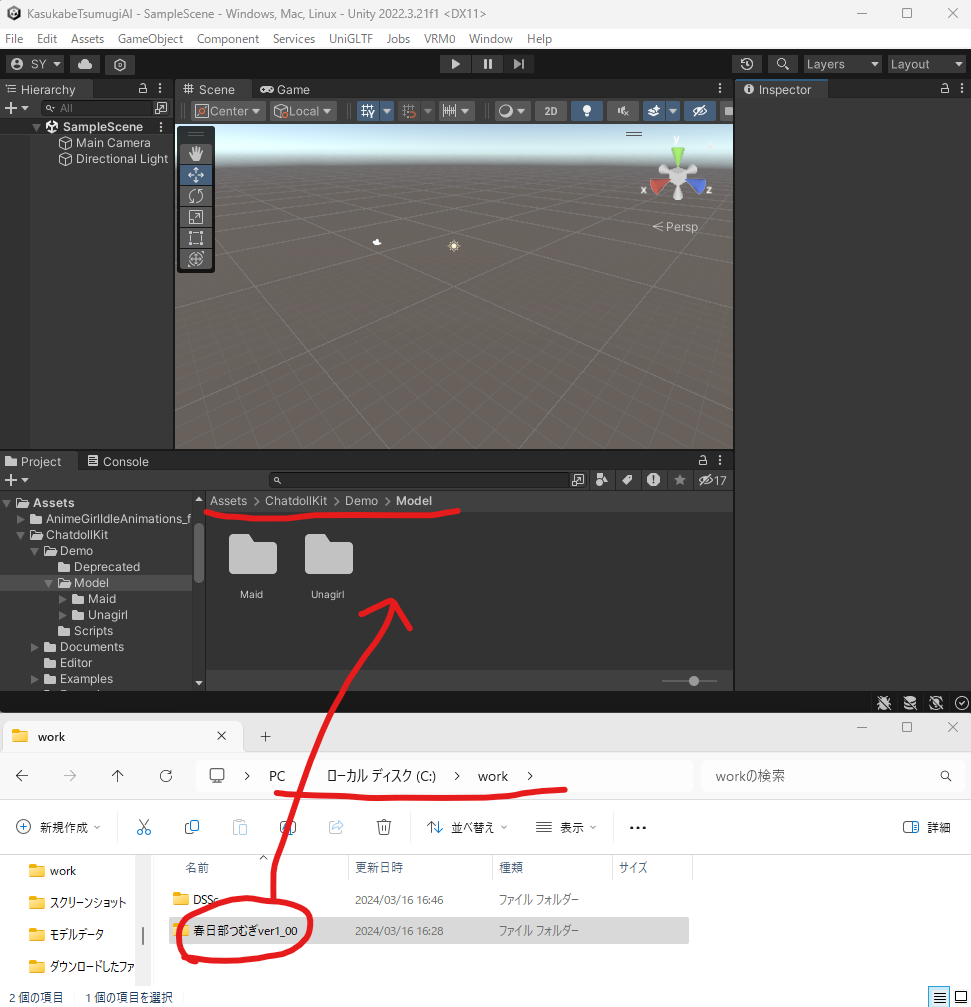Open the Undo History button
Image resolution: width=971 pixels, height=1007 pixels.
(x=746, y=64)
